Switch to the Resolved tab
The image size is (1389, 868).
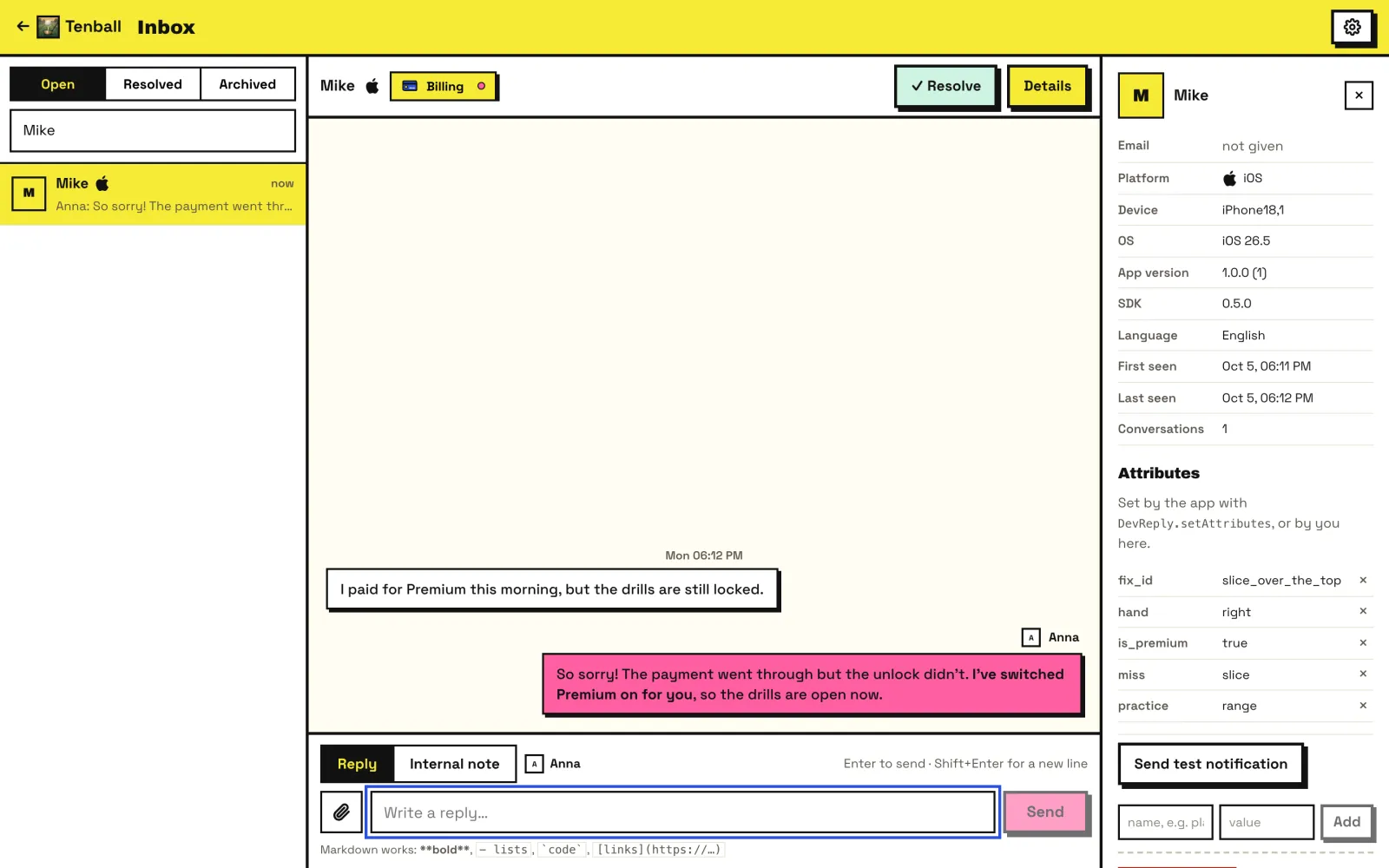(x=153, y=84)
